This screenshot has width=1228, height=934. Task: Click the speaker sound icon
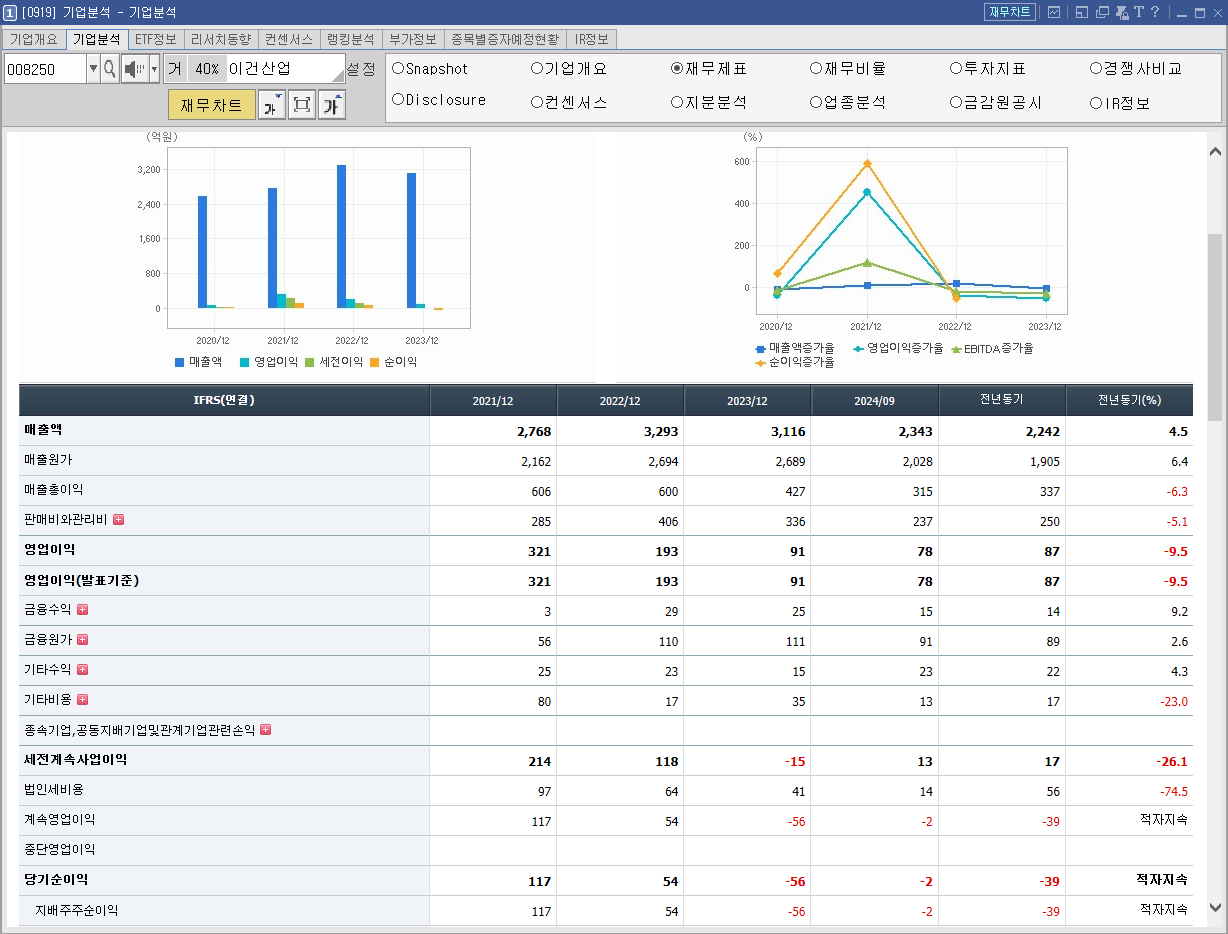(x=135, y=69)
